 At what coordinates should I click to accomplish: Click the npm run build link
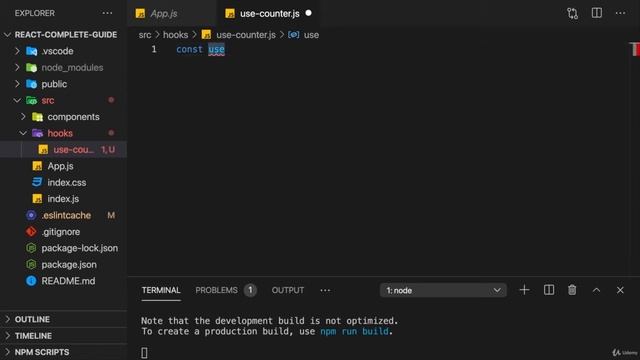[354, 331]
